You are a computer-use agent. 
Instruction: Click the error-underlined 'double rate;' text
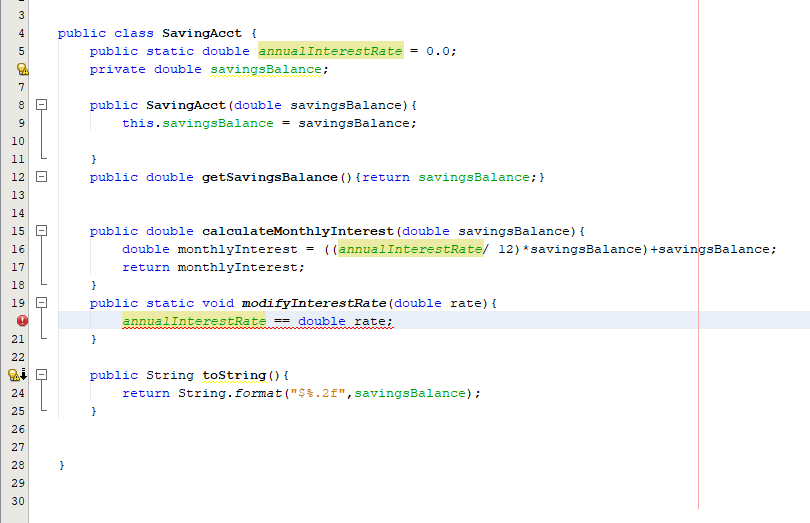click(345, 321)
